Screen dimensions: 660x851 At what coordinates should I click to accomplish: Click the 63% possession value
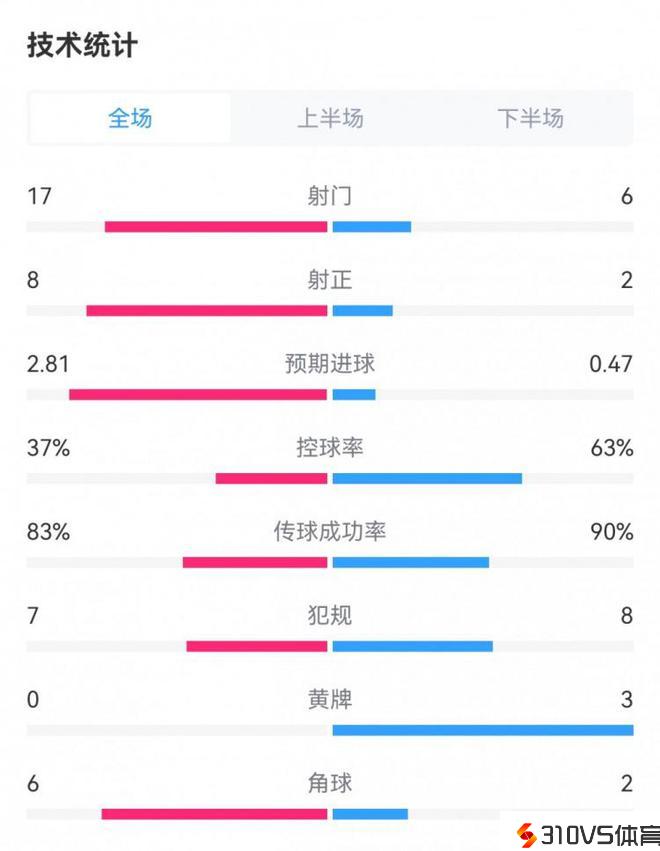pyautogui.click(x=612, y=448)
